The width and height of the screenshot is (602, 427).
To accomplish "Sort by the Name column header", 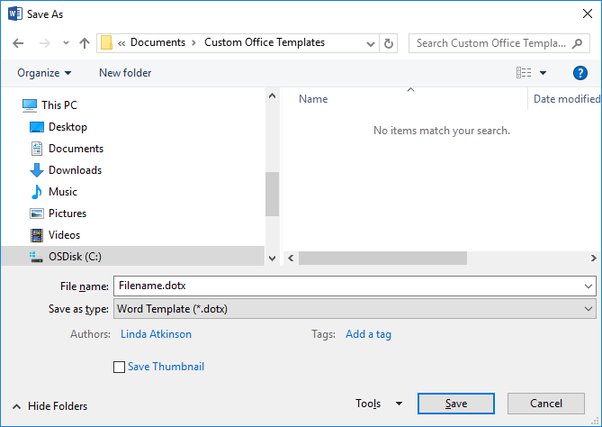I will click(x=313, y=99).
